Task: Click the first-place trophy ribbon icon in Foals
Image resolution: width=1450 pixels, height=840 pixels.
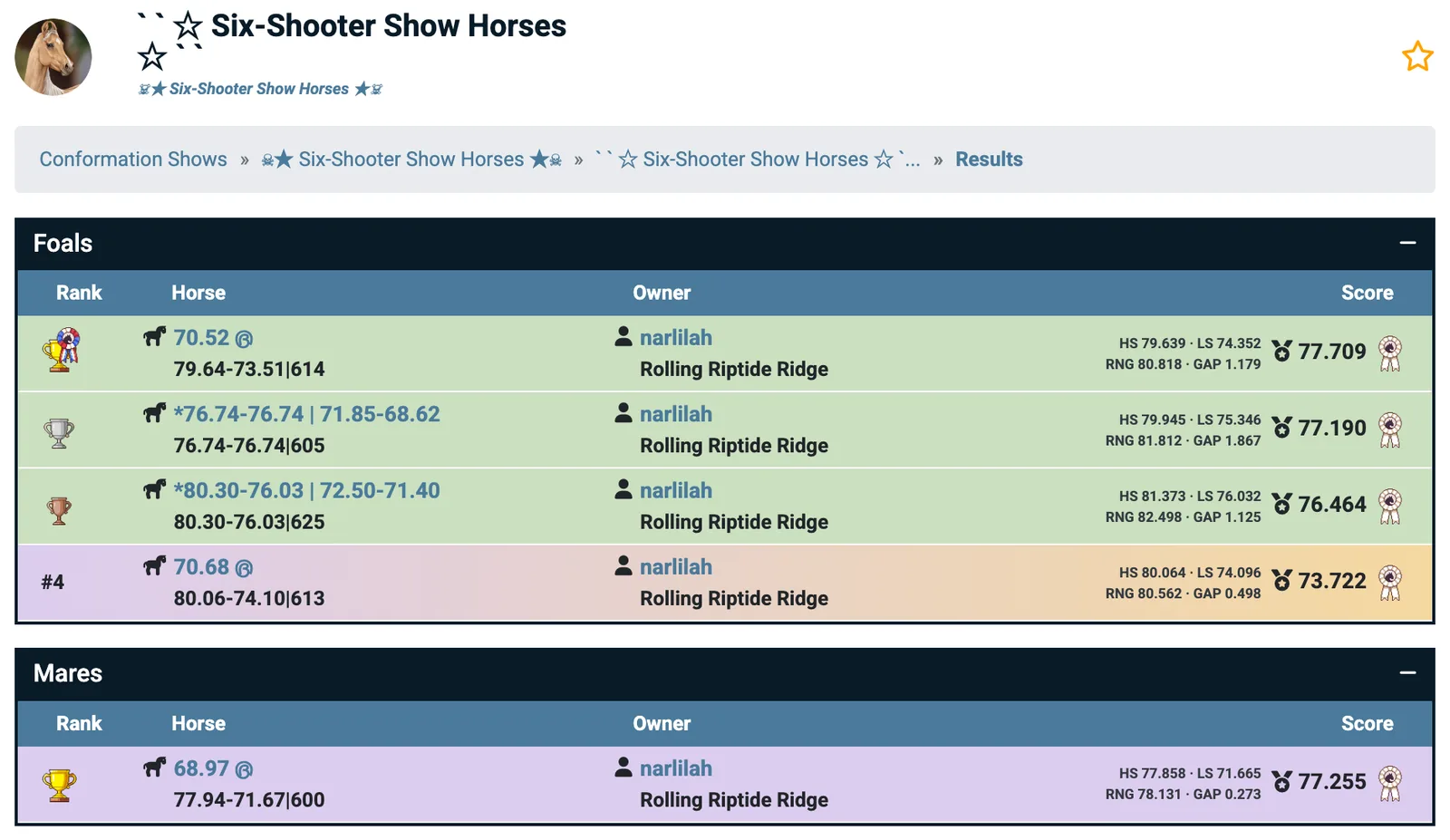Action: (61, 351)
